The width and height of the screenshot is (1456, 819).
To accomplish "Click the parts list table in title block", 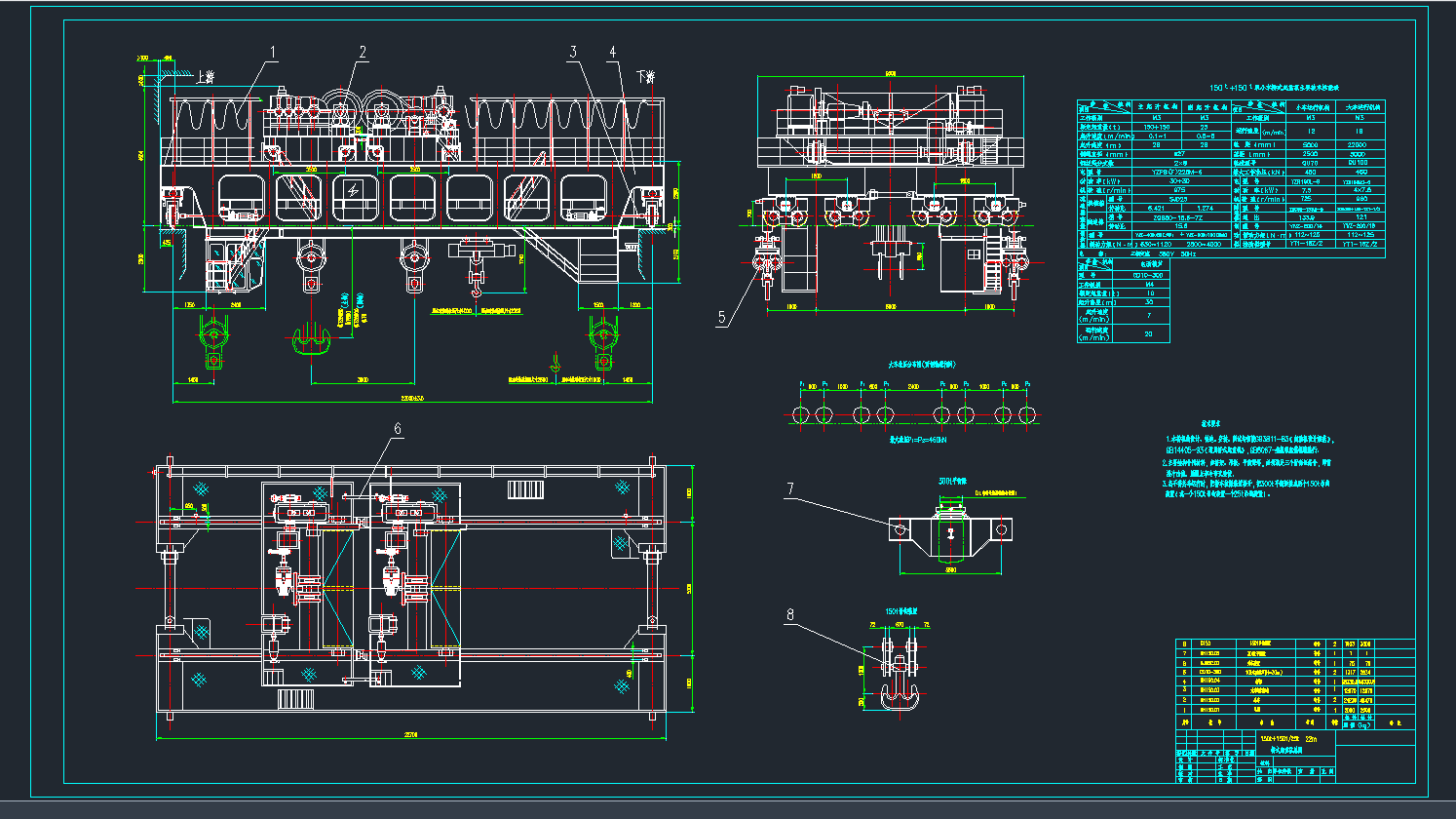I will click(1294, 682).
